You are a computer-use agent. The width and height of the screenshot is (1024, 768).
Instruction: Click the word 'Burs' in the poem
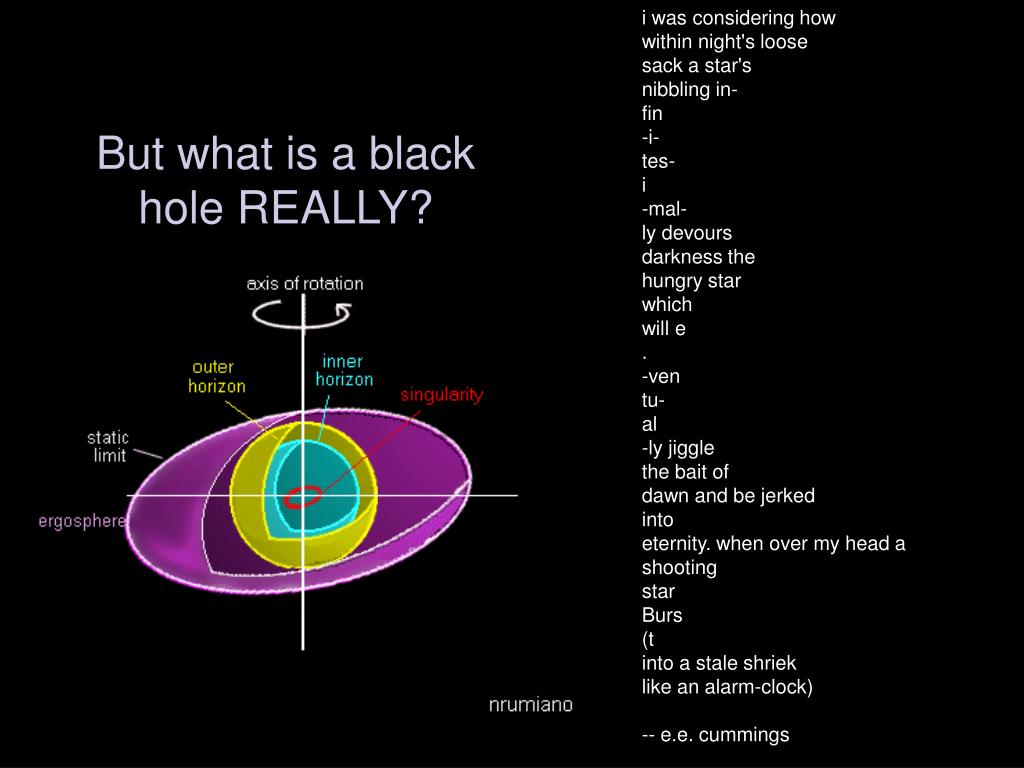[x=662, y=615]
